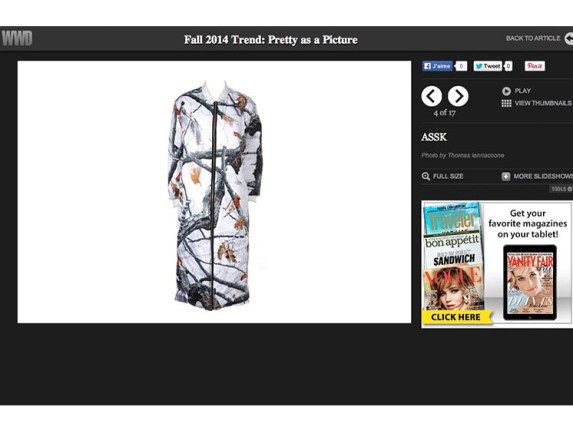573x430 pixels.
Task: Go to the previous slide arrow
Action: (x=431, y=96)
